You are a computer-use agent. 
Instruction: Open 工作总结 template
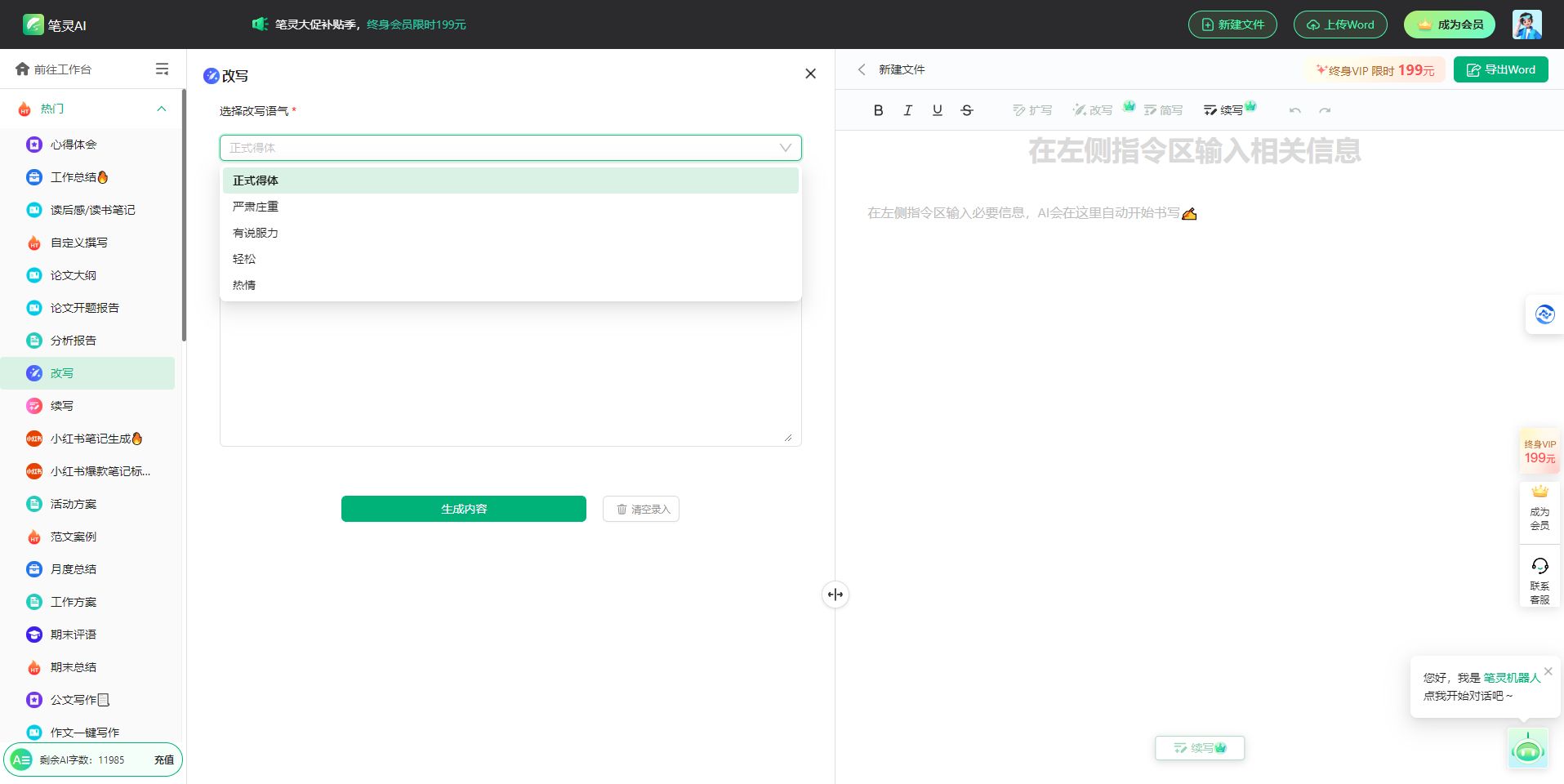coord(87,177)
